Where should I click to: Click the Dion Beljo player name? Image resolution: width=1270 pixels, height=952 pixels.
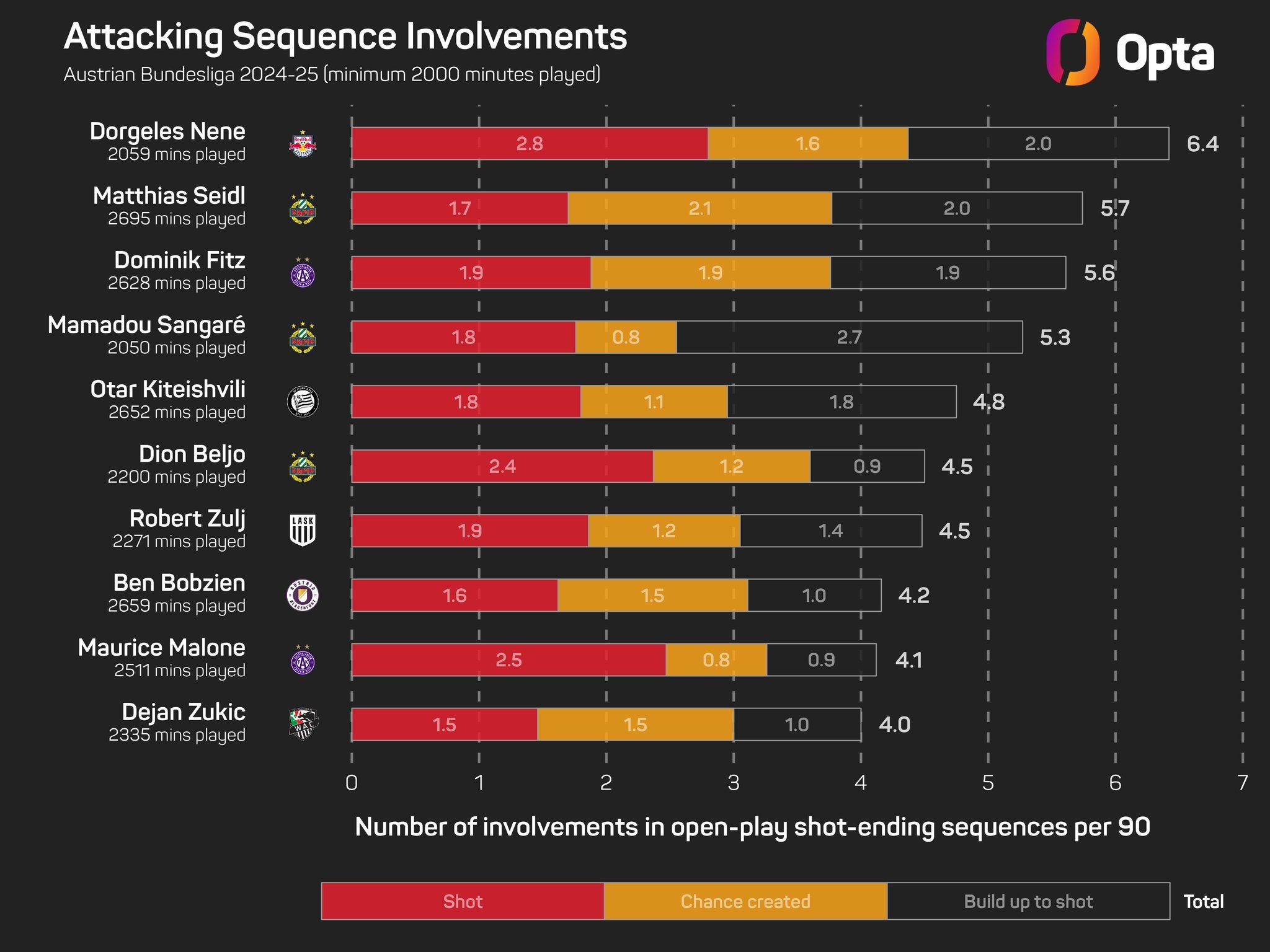(x=192, y=454)
